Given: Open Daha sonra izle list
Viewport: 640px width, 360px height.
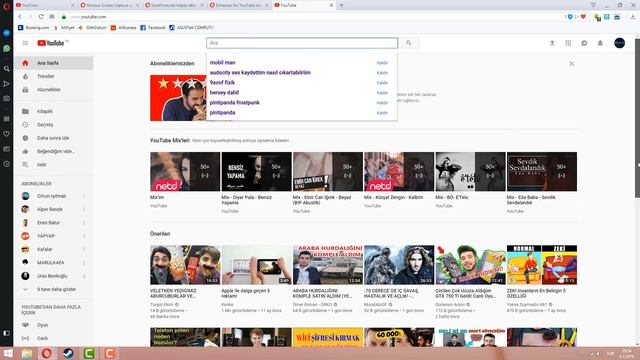Looking at the screenshot, I should 53,138.
